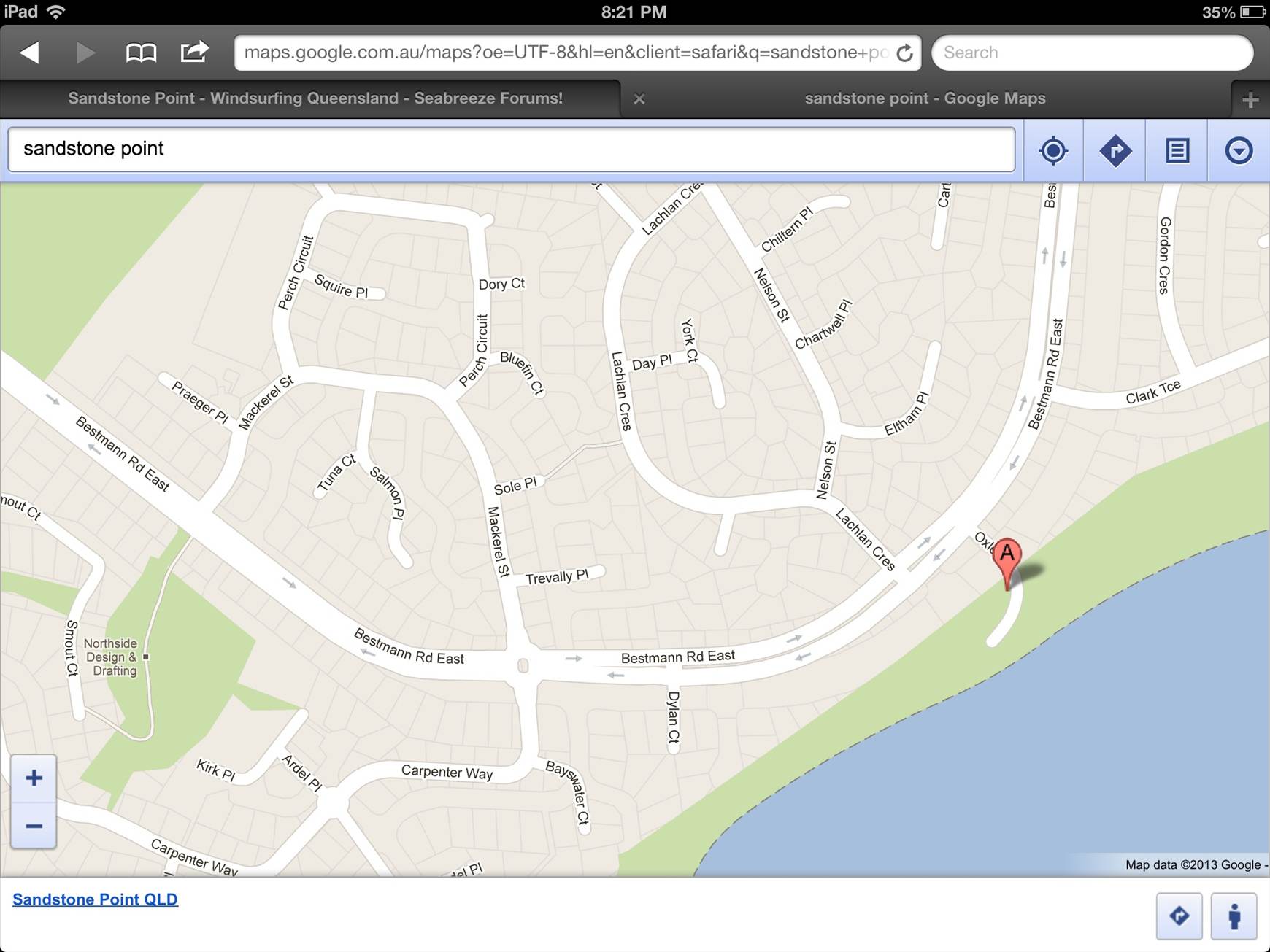Open Street View pegman button
This screenshot has height=952, width=1270.
point(1234,916)
